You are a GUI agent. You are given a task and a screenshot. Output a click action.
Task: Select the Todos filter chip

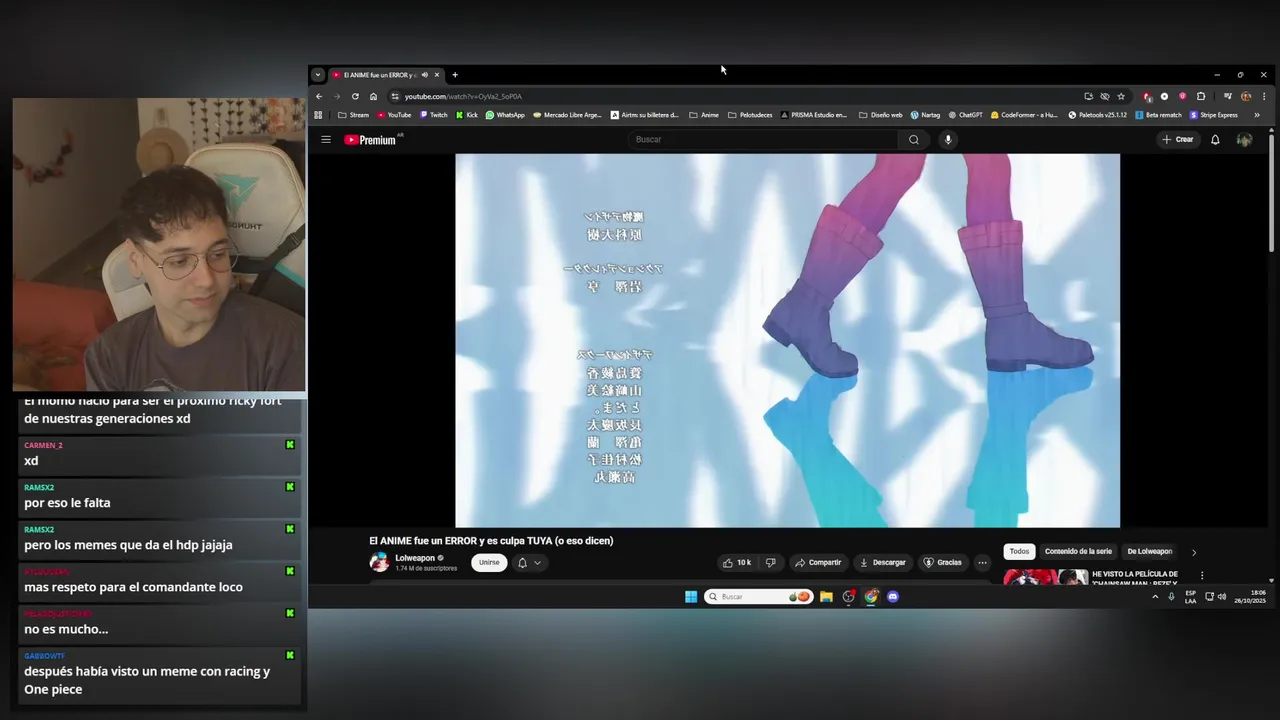coord(1019,551)
